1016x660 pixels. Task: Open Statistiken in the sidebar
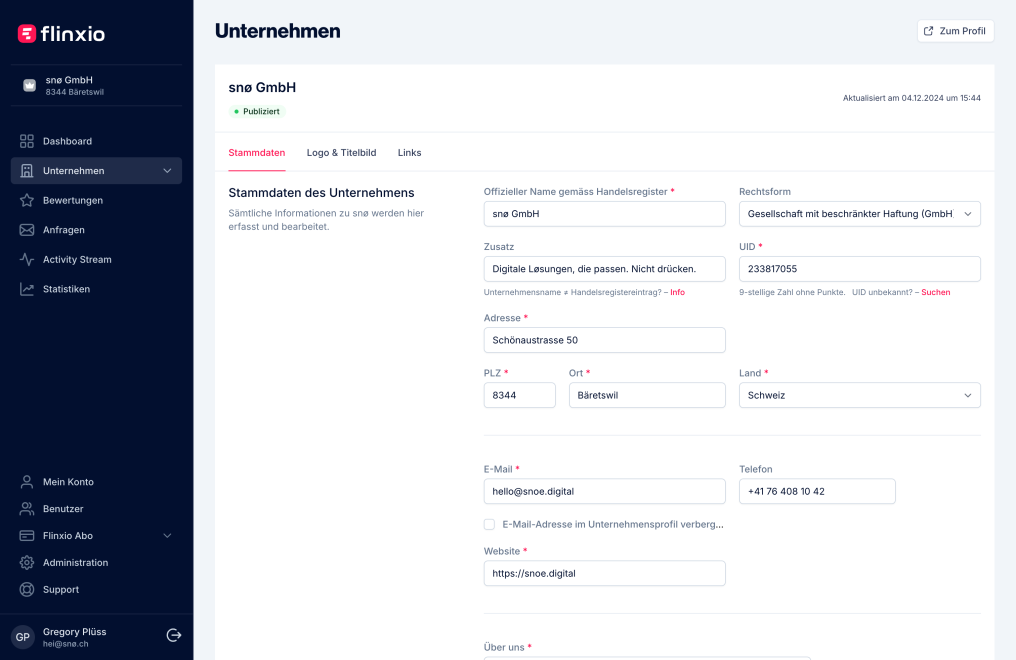pos(96,289)
